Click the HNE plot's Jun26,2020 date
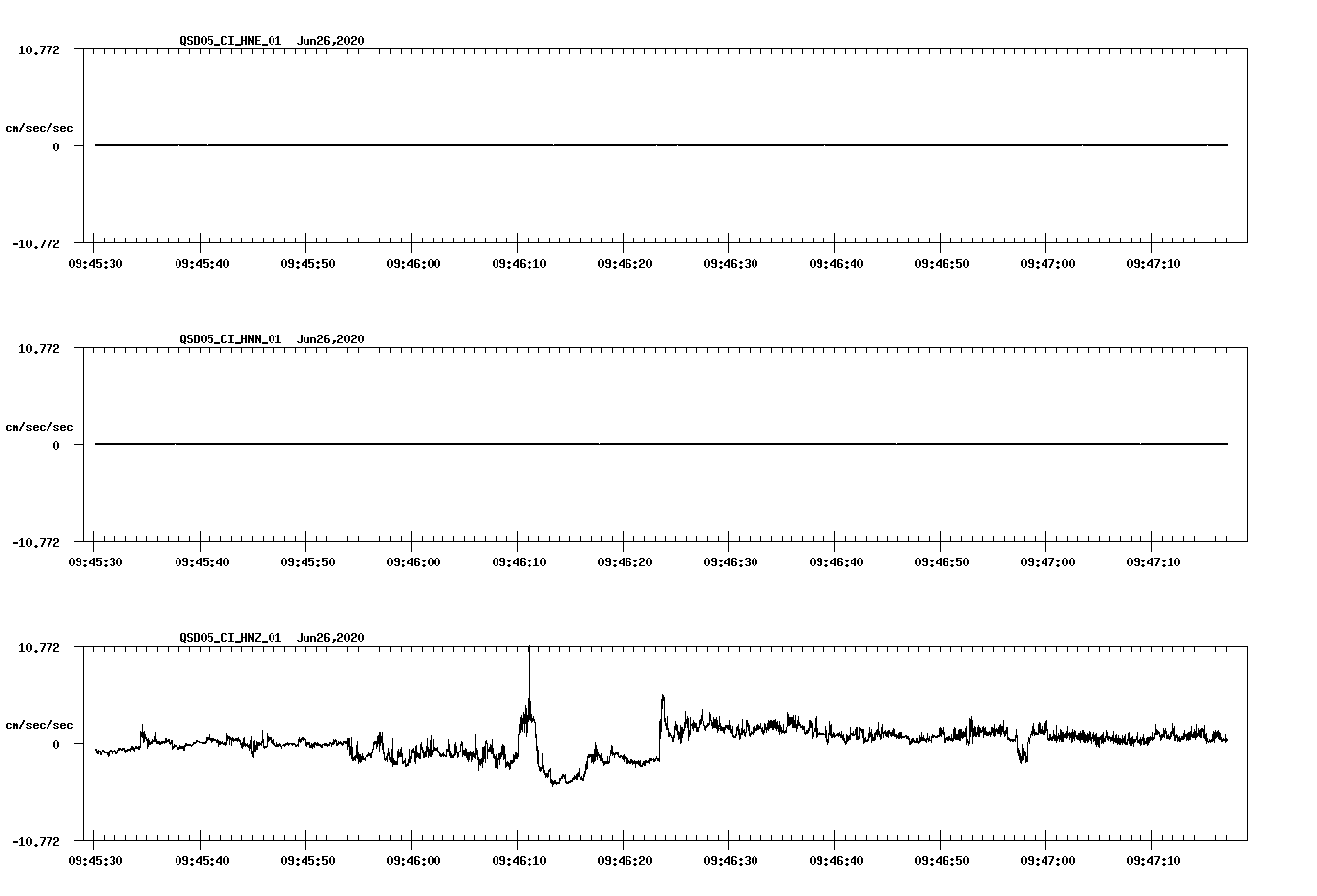Screen dimensions: 1317x896 pos(331,41)
